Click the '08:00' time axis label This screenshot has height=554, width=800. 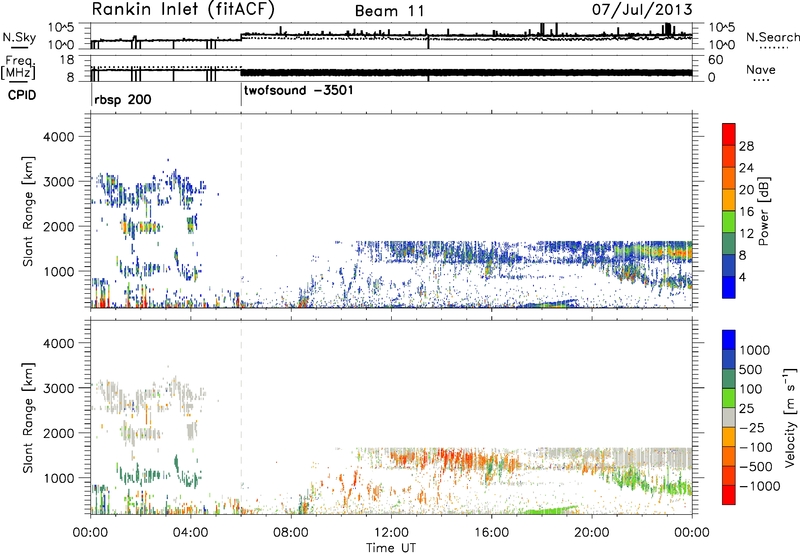click(291, 533)
